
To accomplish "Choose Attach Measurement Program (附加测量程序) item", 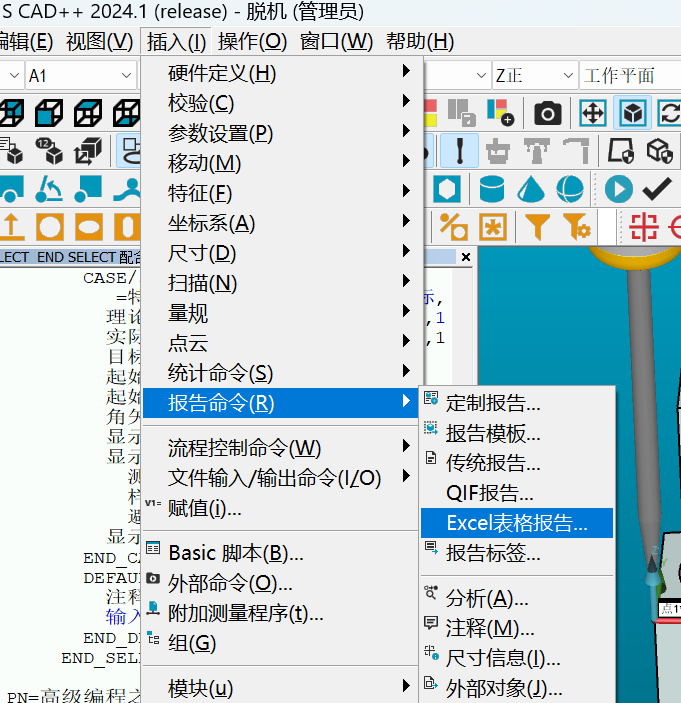I will tap(282, 613).
